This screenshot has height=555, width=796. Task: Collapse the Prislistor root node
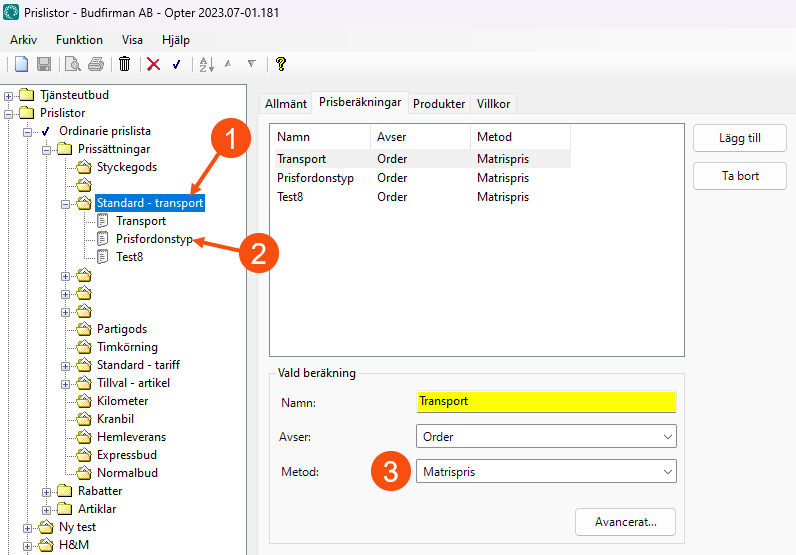click(x=10, y=113)
